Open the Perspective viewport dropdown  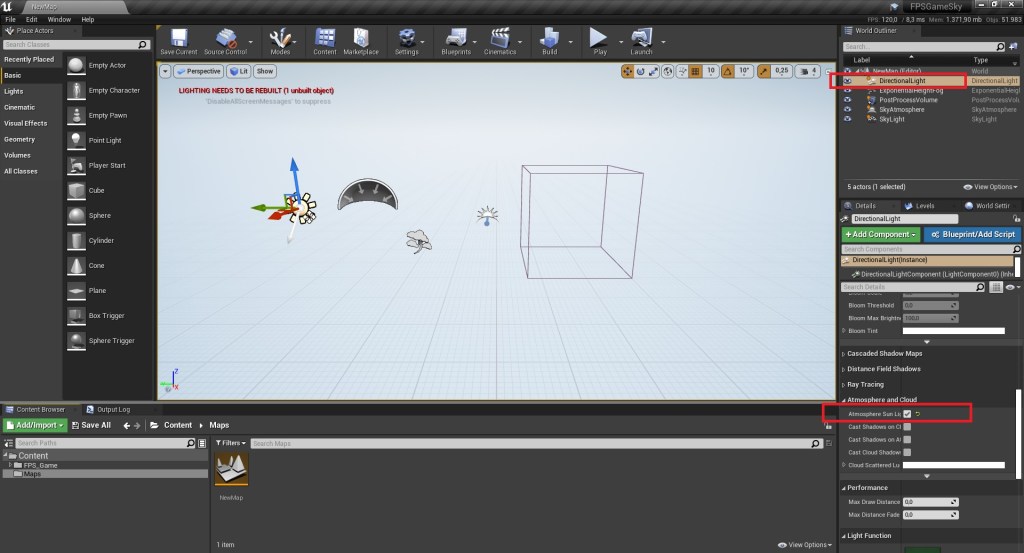tap(198, 71)
